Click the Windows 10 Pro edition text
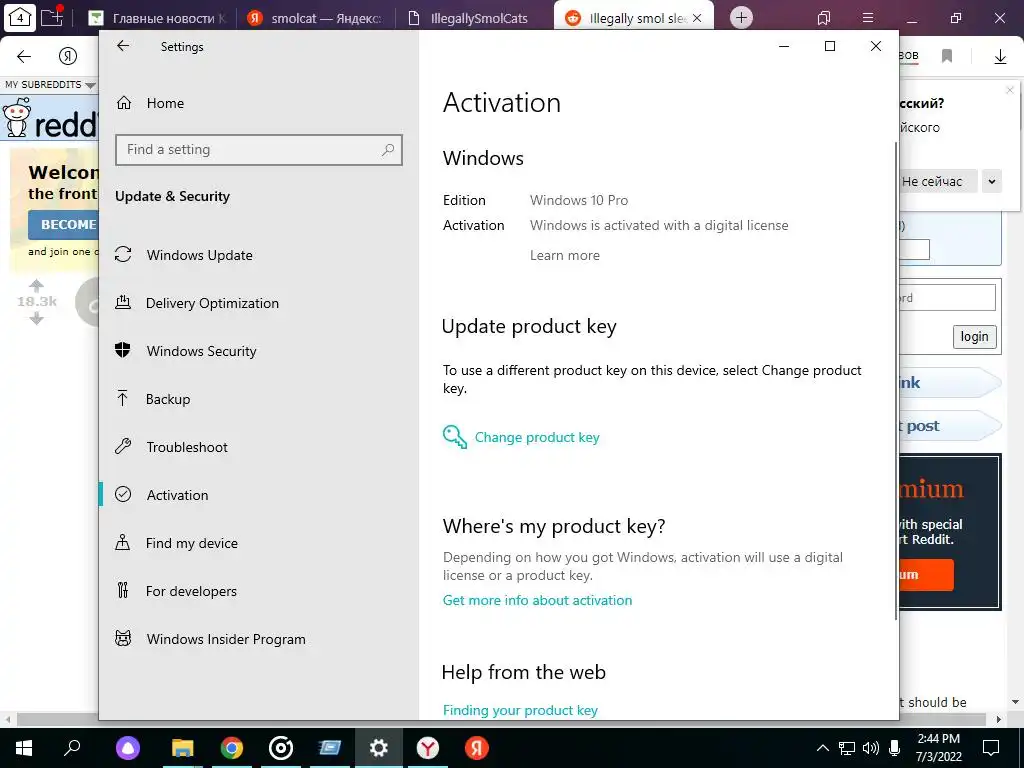This screenshot has width=1024, height=768. tap(579, 200)
